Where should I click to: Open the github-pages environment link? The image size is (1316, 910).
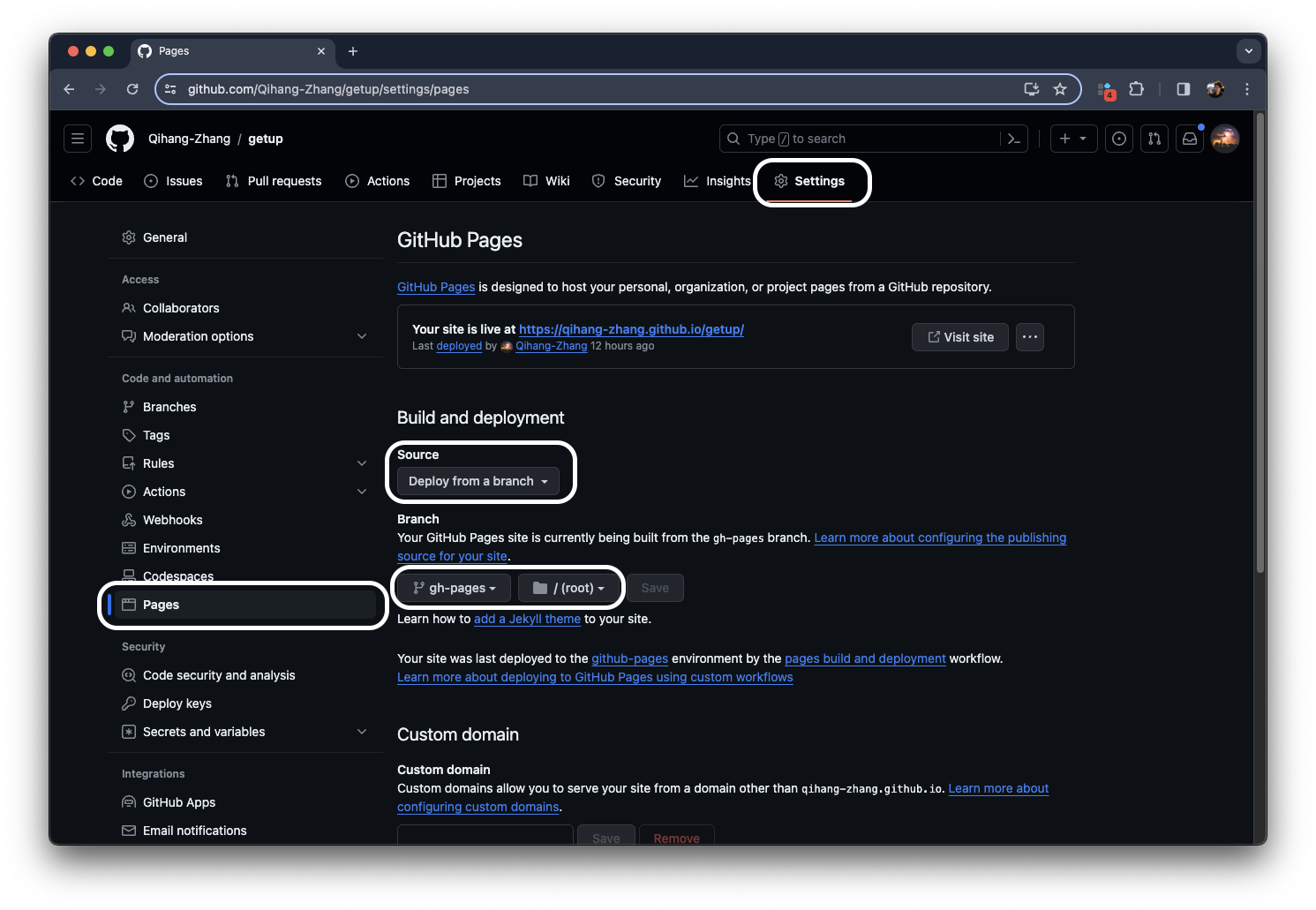point(629,658)
